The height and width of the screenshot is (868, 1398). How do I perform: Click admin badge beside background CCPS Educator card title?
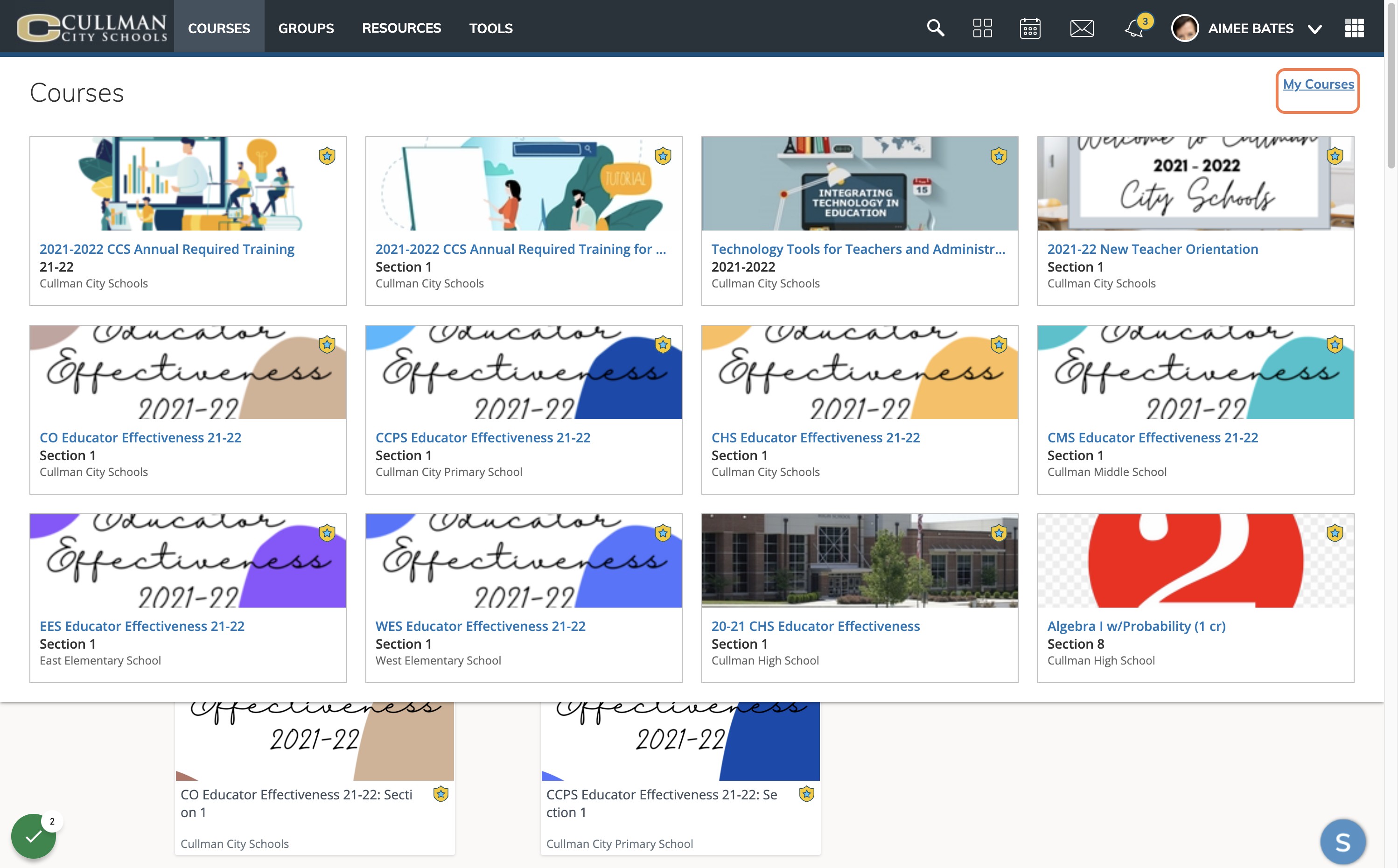(x=806, y=794)
